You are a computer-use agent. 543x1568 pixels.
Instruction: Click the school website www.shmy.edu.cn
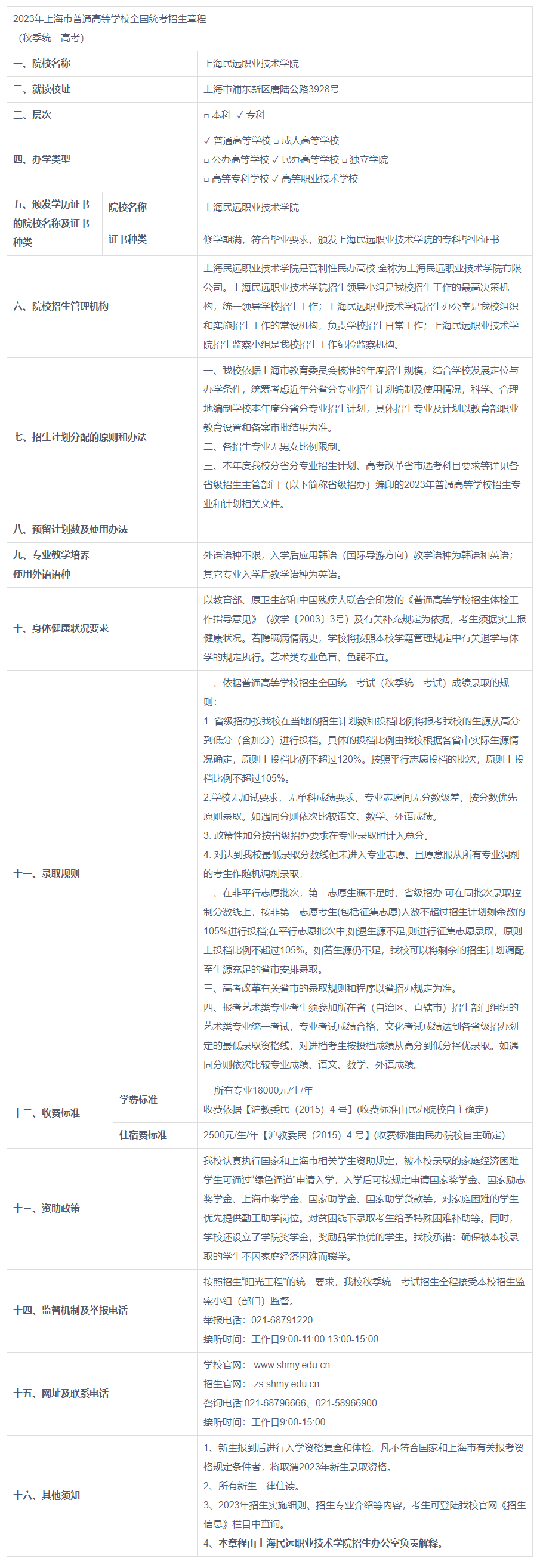(x=292, y=1365)
